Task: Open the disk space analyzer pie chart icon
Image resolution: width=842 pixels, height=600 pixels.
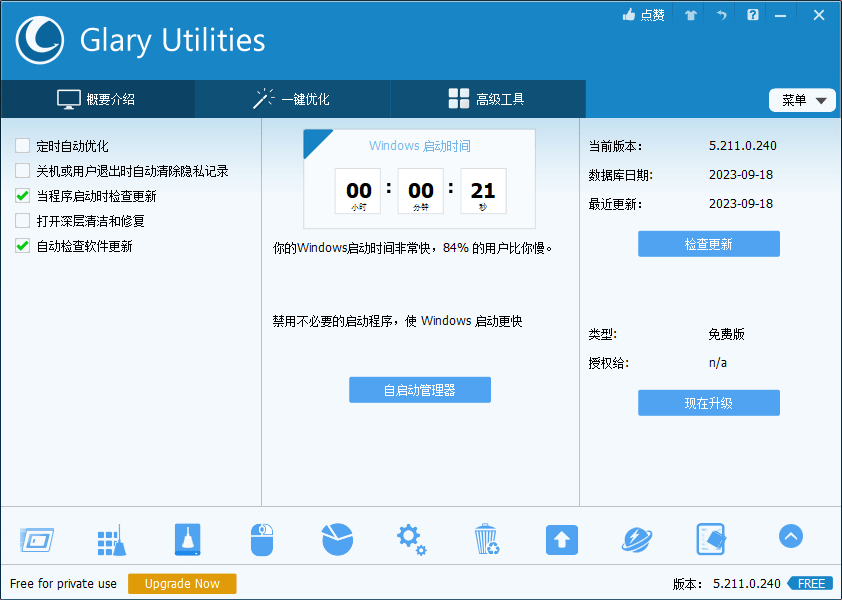Action: (337, 538)
